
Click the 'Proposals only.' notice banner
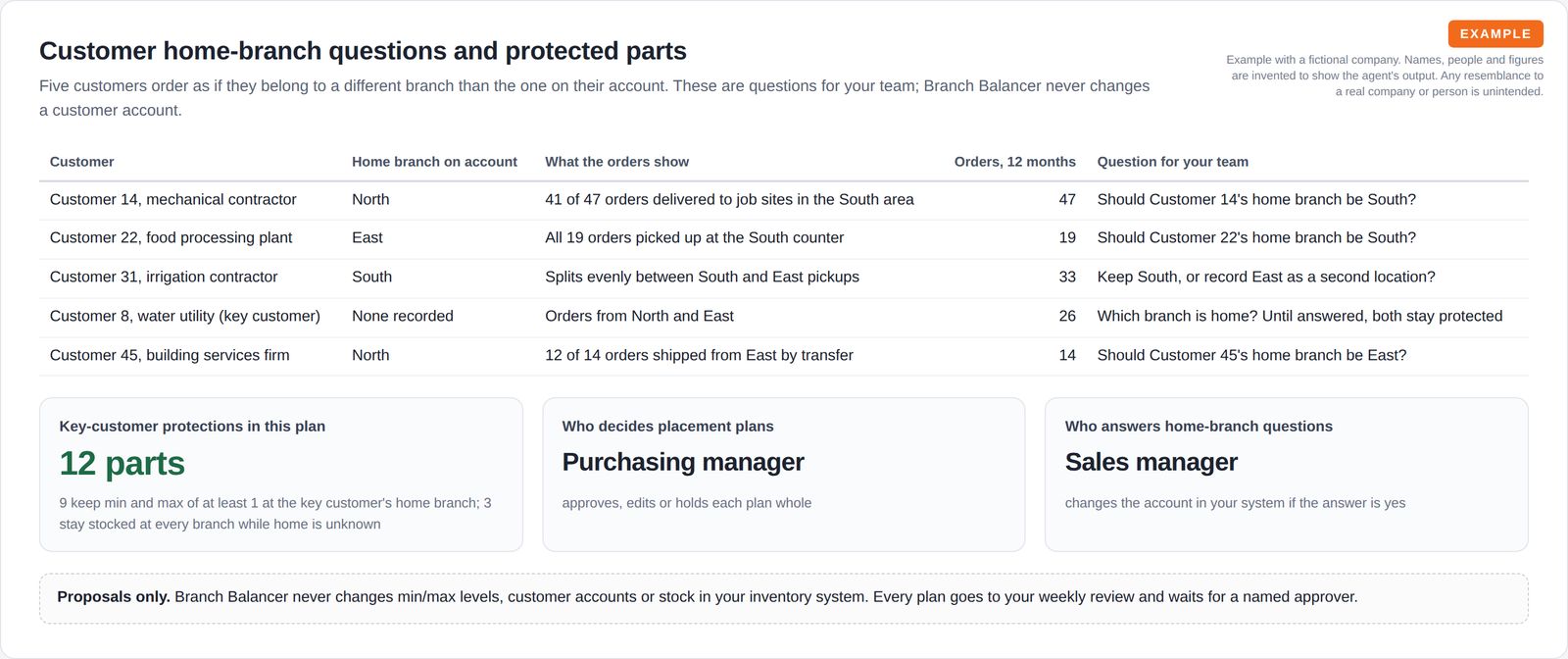click(x=783, y=598)
